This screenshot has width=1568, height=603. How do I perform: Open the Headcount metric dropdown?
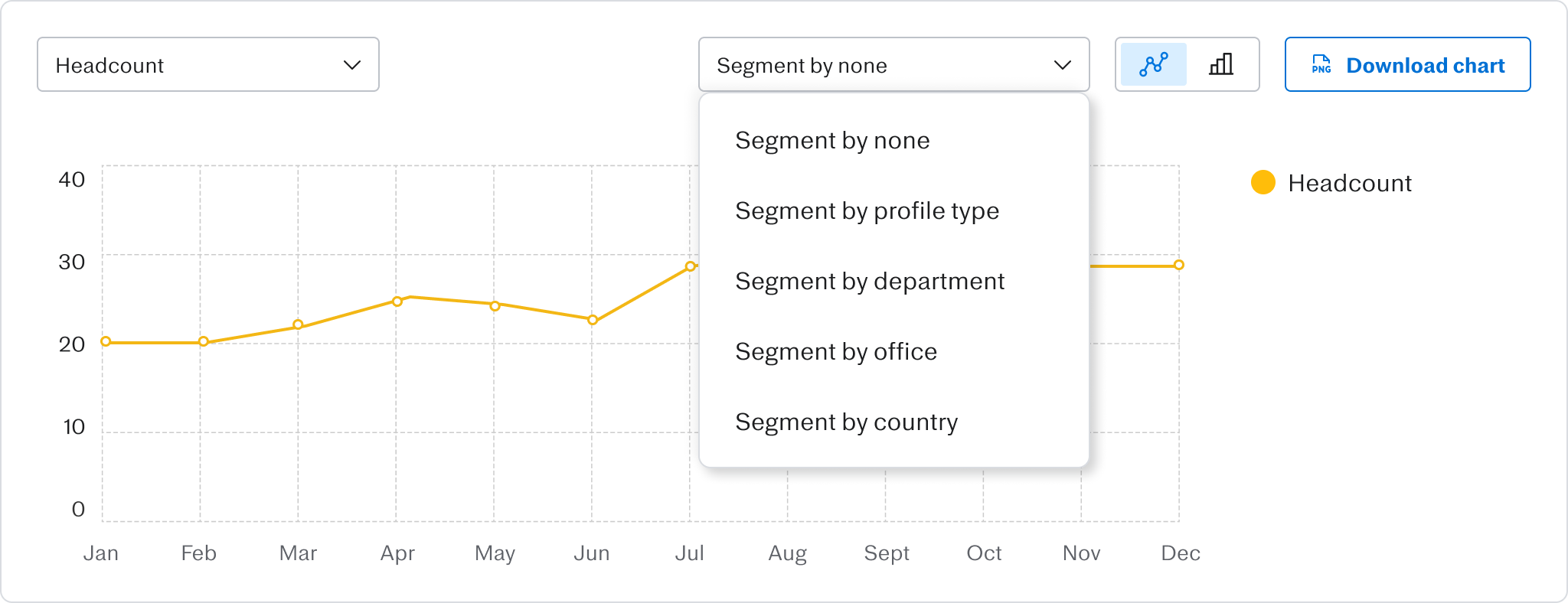207,65
